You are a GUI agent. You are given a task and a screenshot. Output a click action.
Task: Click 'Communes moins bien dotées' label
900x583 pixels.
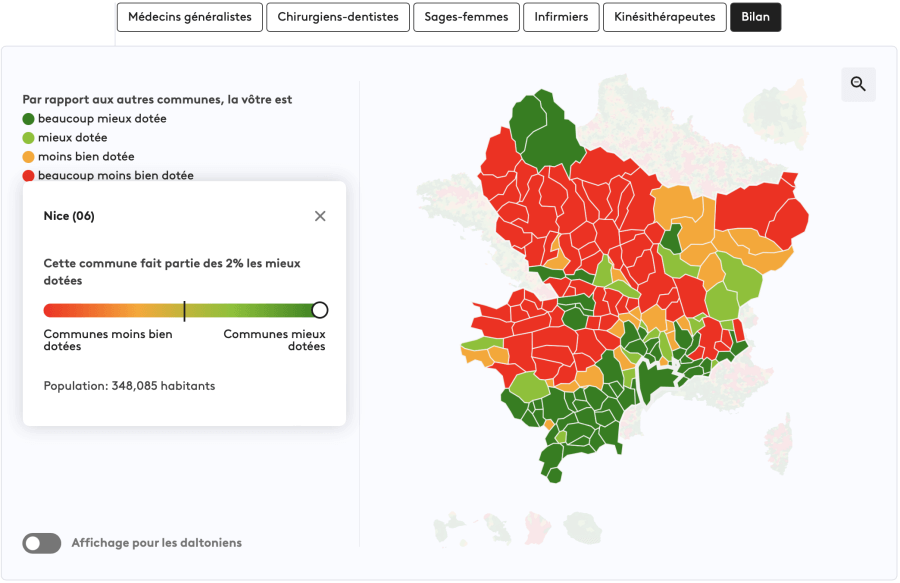pos(108,340)
